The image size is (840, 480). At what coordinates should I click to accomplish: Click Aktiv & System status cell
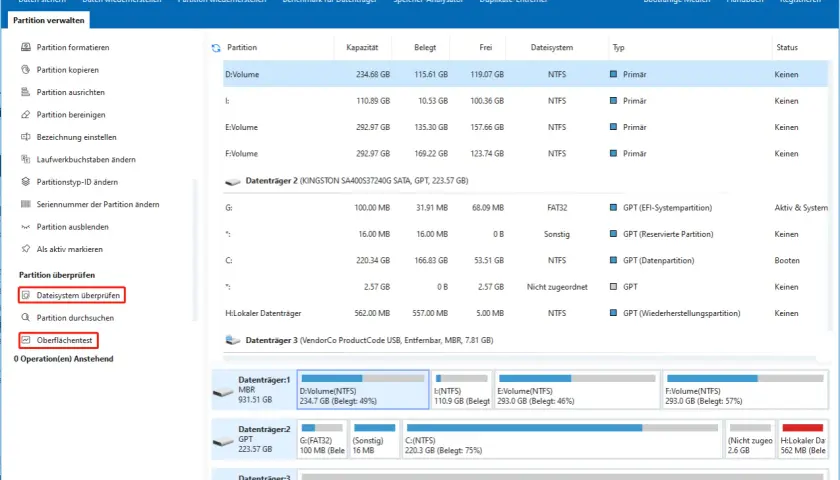(801, 207)
